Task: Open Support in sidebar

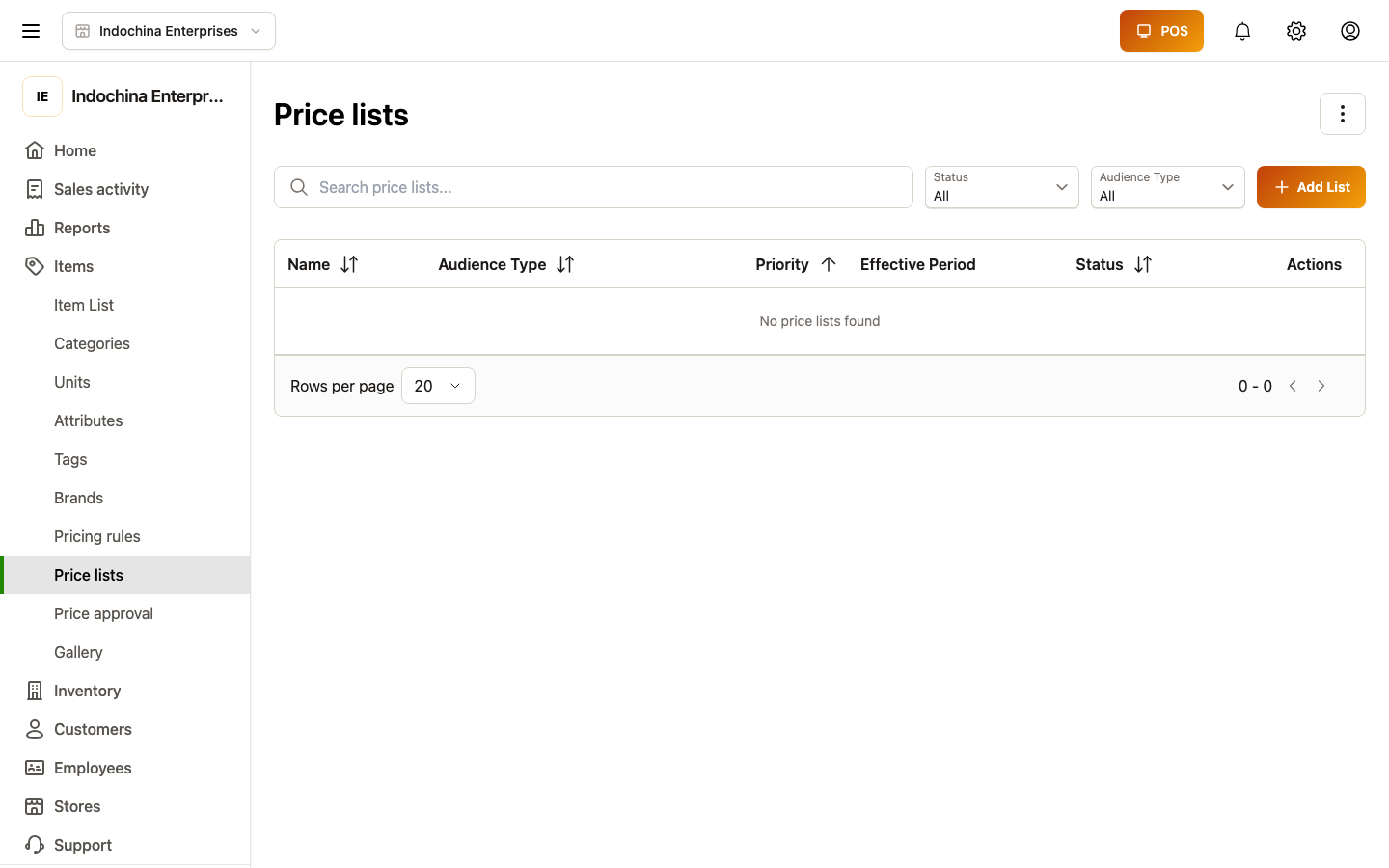Action: coord(125,845)
